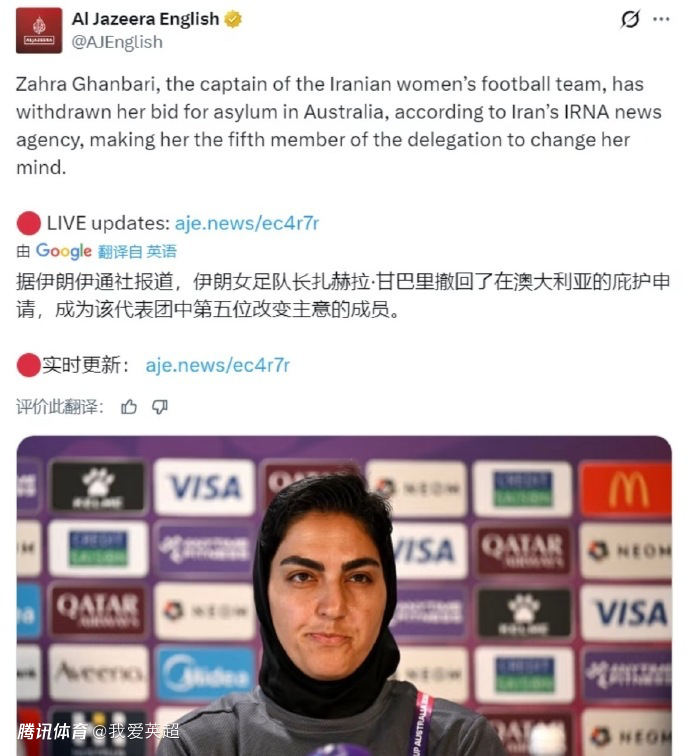Click the 评价此翻译 label
Screen dimensions: 690x756
click(60, 407)
